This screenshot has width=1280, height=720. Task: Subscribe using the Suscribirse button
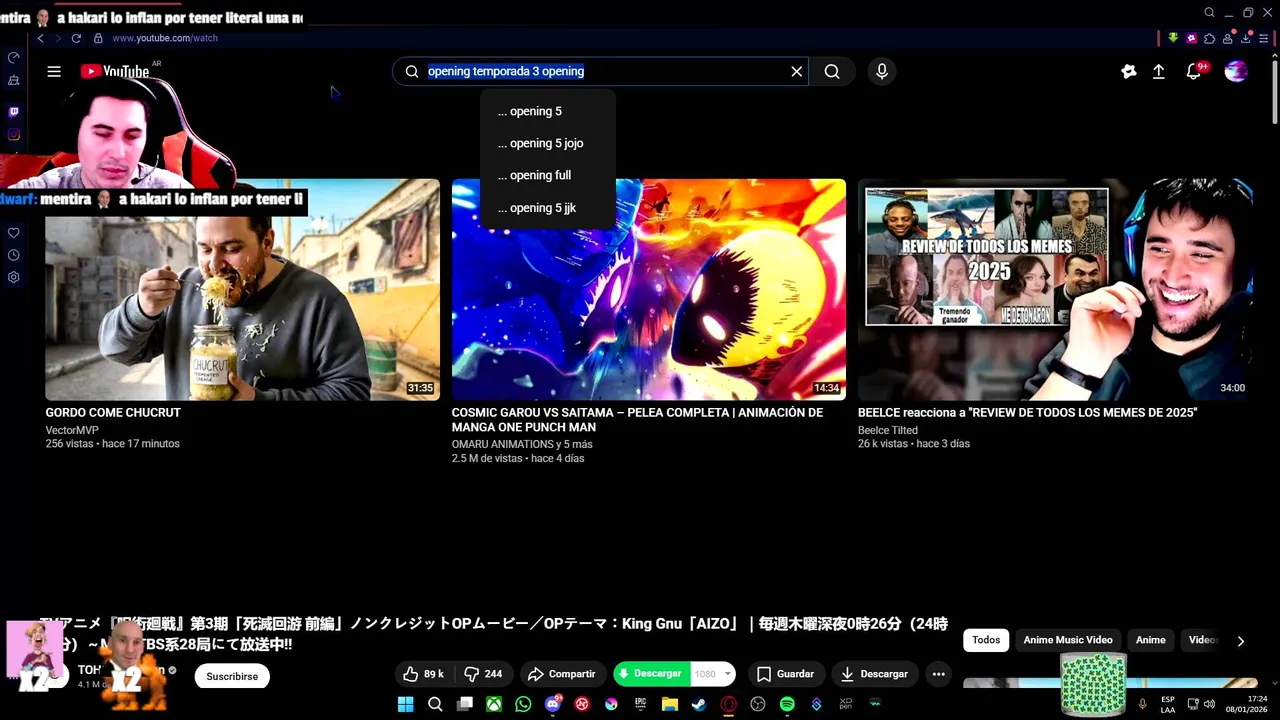pos(232,676)
